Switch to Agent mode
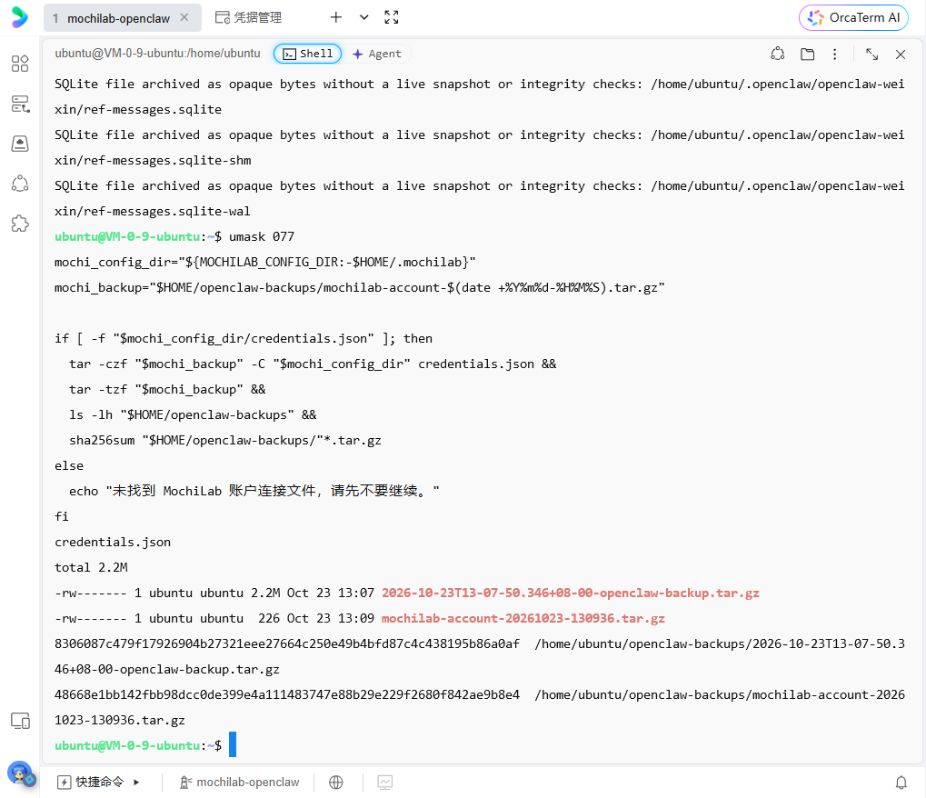 pos(377,54)
